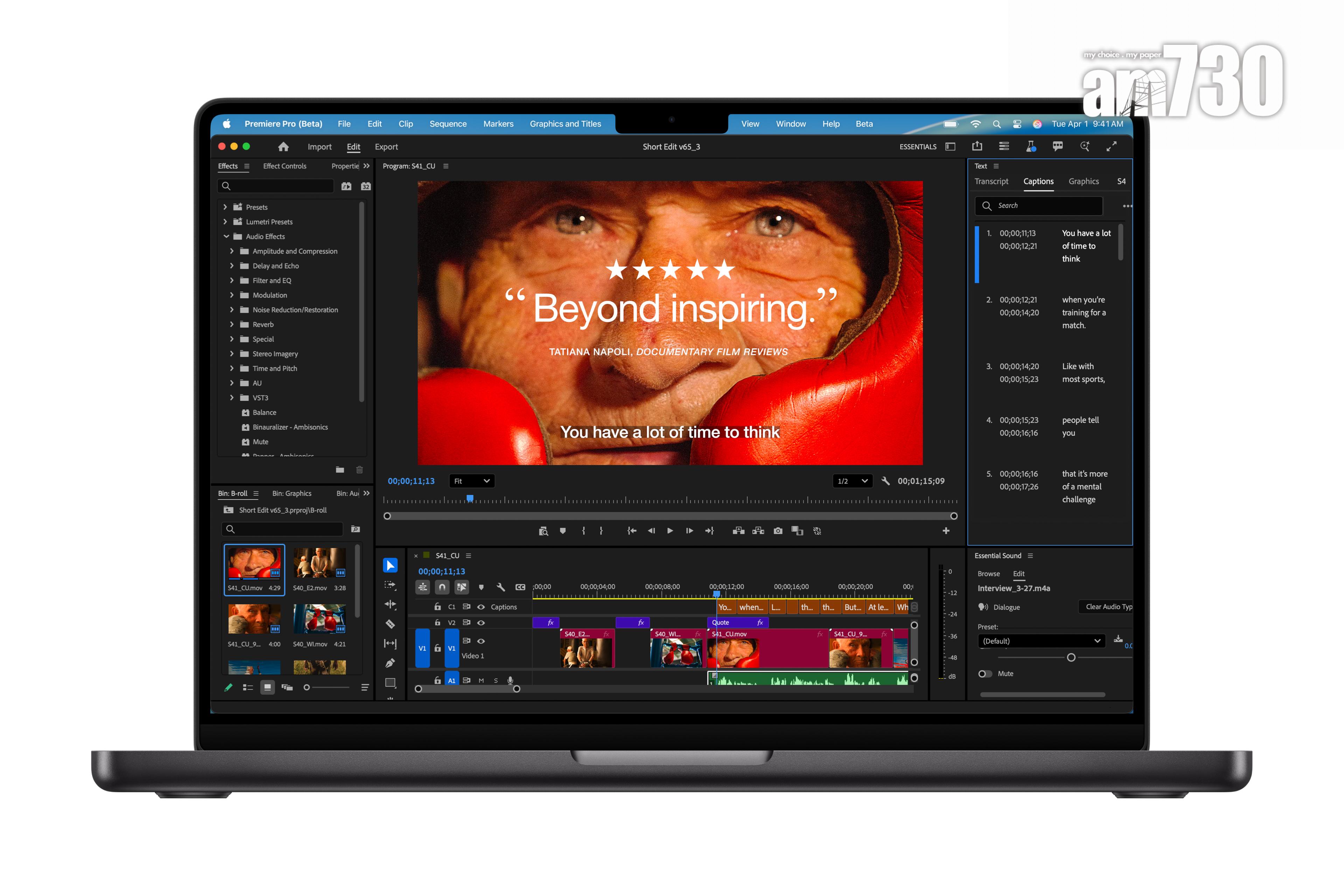Select the Selection tool in the timeline toolbar
This screenshot has height=896, width=1344.
[390, 566]
